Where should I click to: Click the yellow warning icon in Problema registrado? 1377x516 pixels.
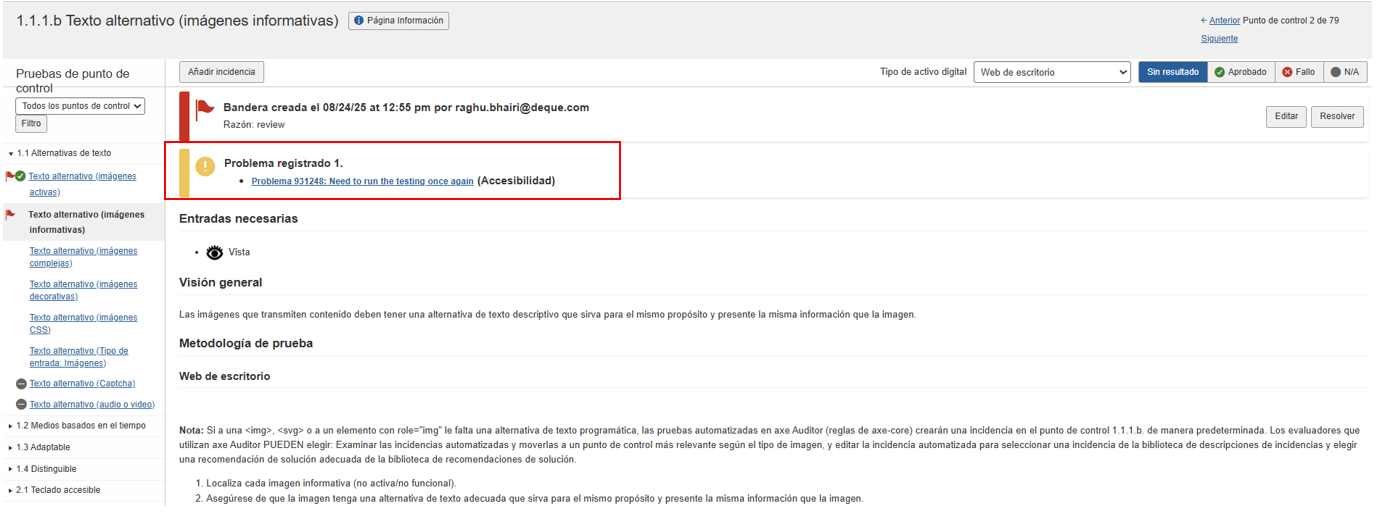coord(205,166)
